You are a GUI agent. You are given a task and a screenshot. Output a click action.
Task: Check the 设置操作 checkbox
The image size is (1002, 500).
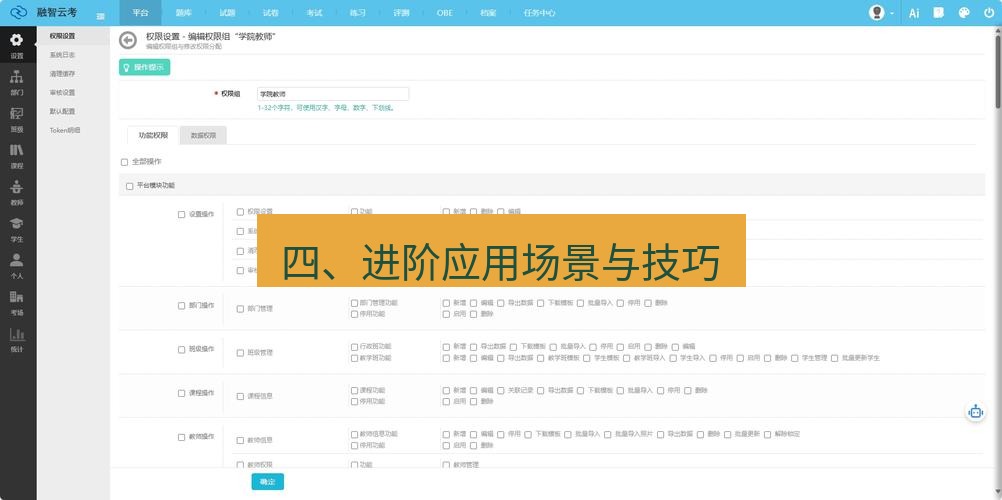(181, 215)
